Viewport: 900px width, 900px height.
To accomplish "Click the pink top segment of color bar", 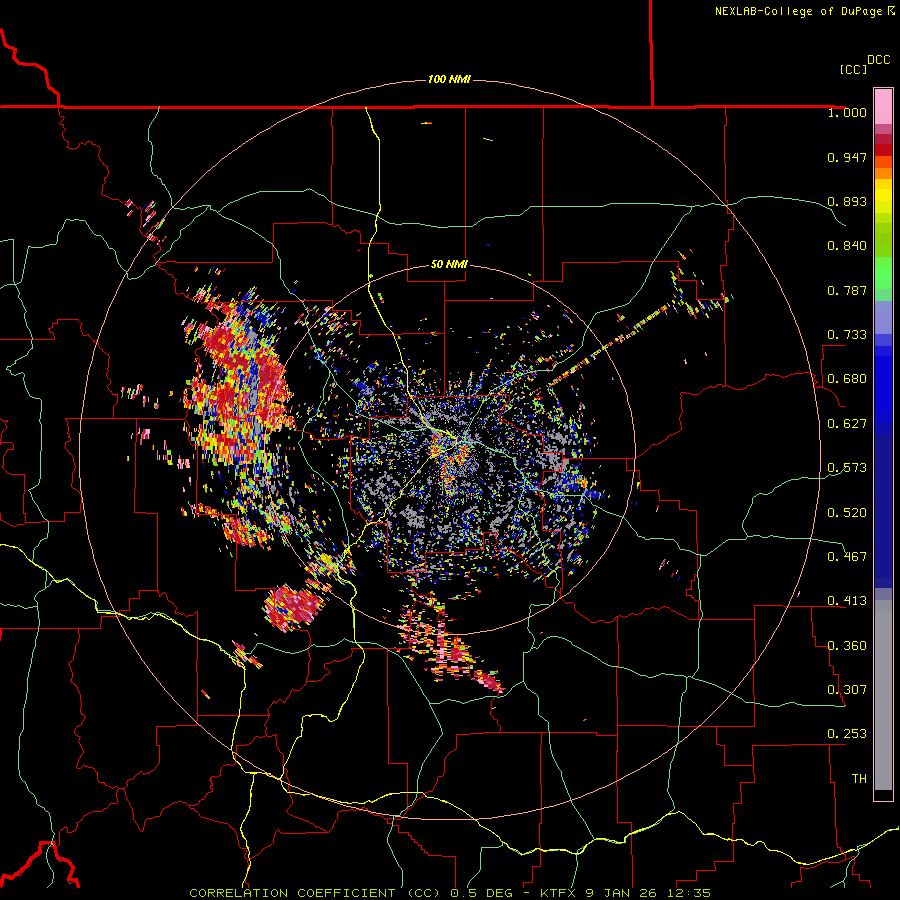I will pyautogui.click(x=883, y=106).
